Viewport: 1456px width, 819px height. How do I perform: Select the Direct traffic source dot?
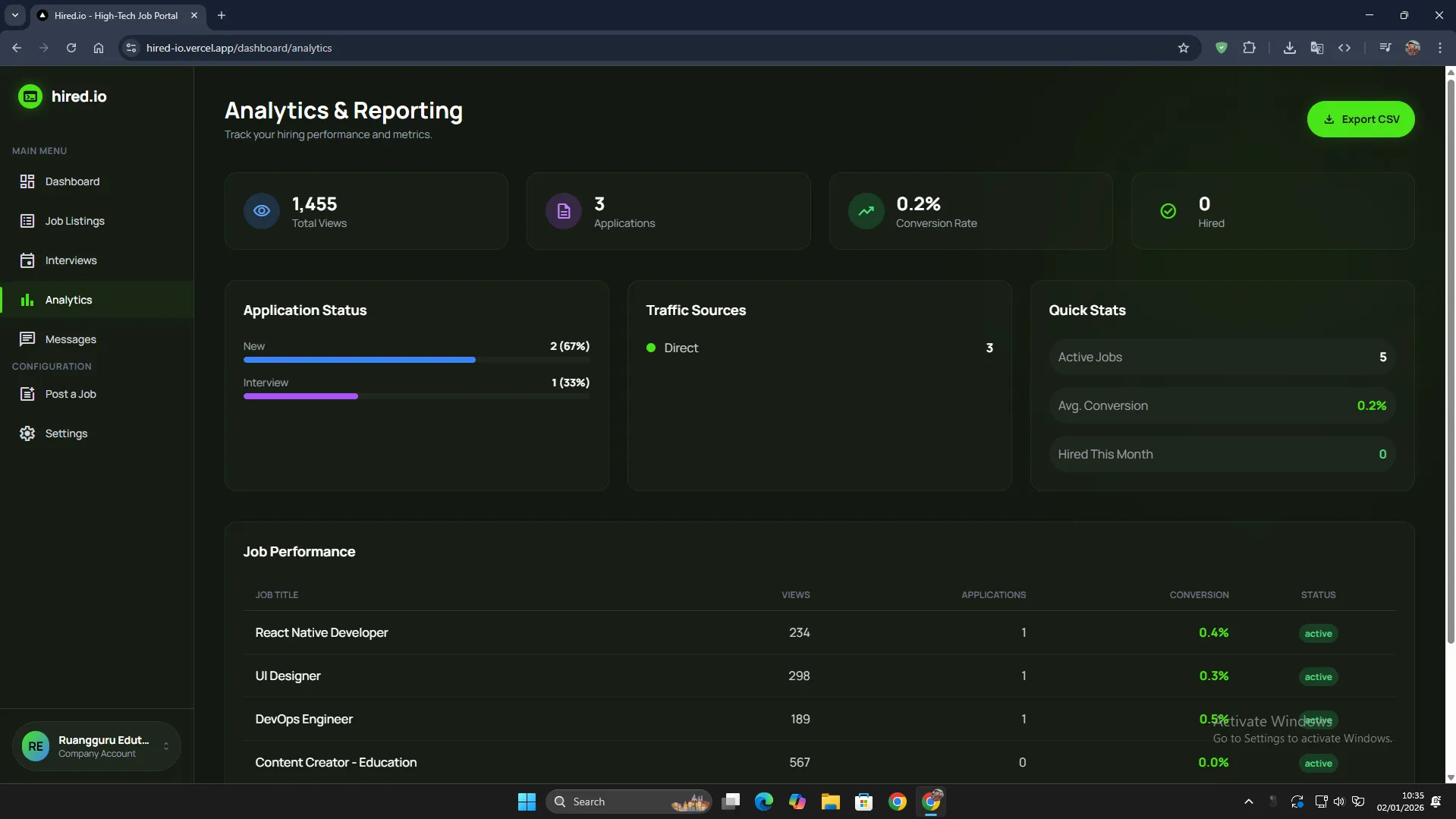[x=650, y=348]
